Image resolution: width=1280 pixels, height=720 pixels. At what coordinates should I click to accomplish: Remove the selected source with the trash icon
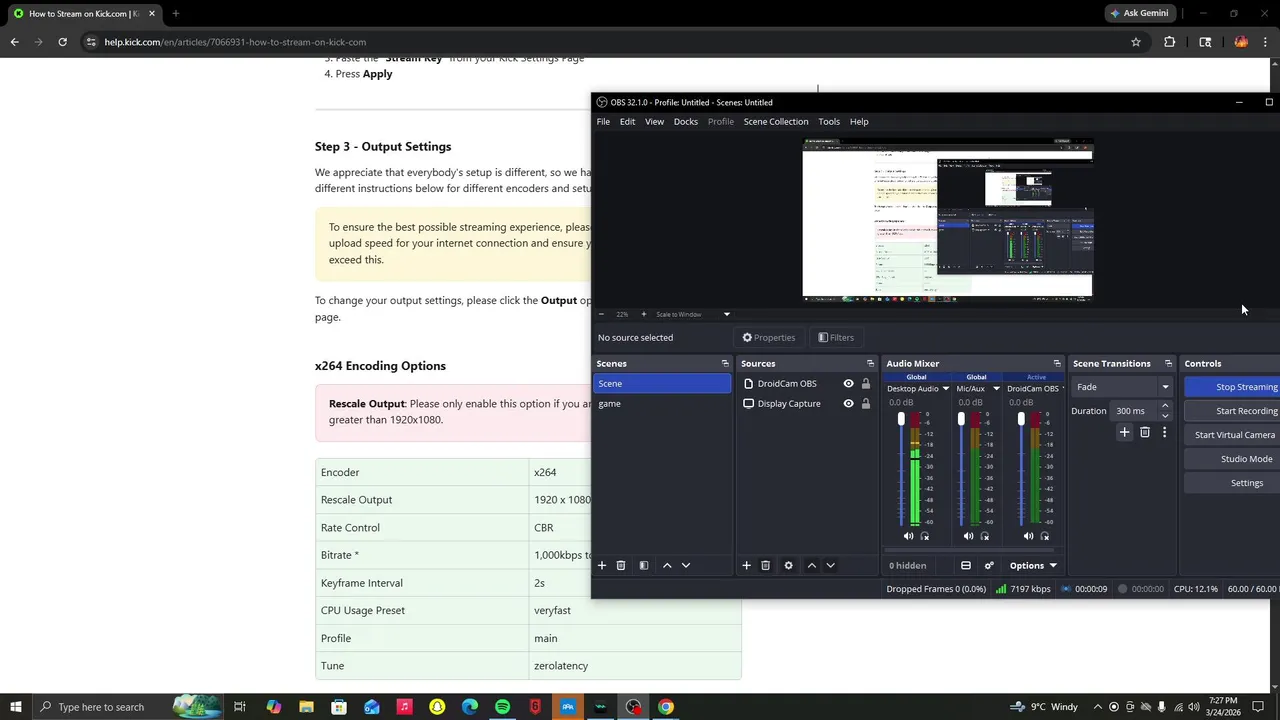pos(766,566)
